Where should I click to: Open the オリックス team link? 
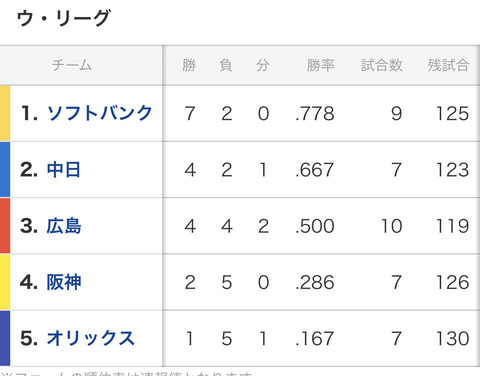(x=91, y=338)
